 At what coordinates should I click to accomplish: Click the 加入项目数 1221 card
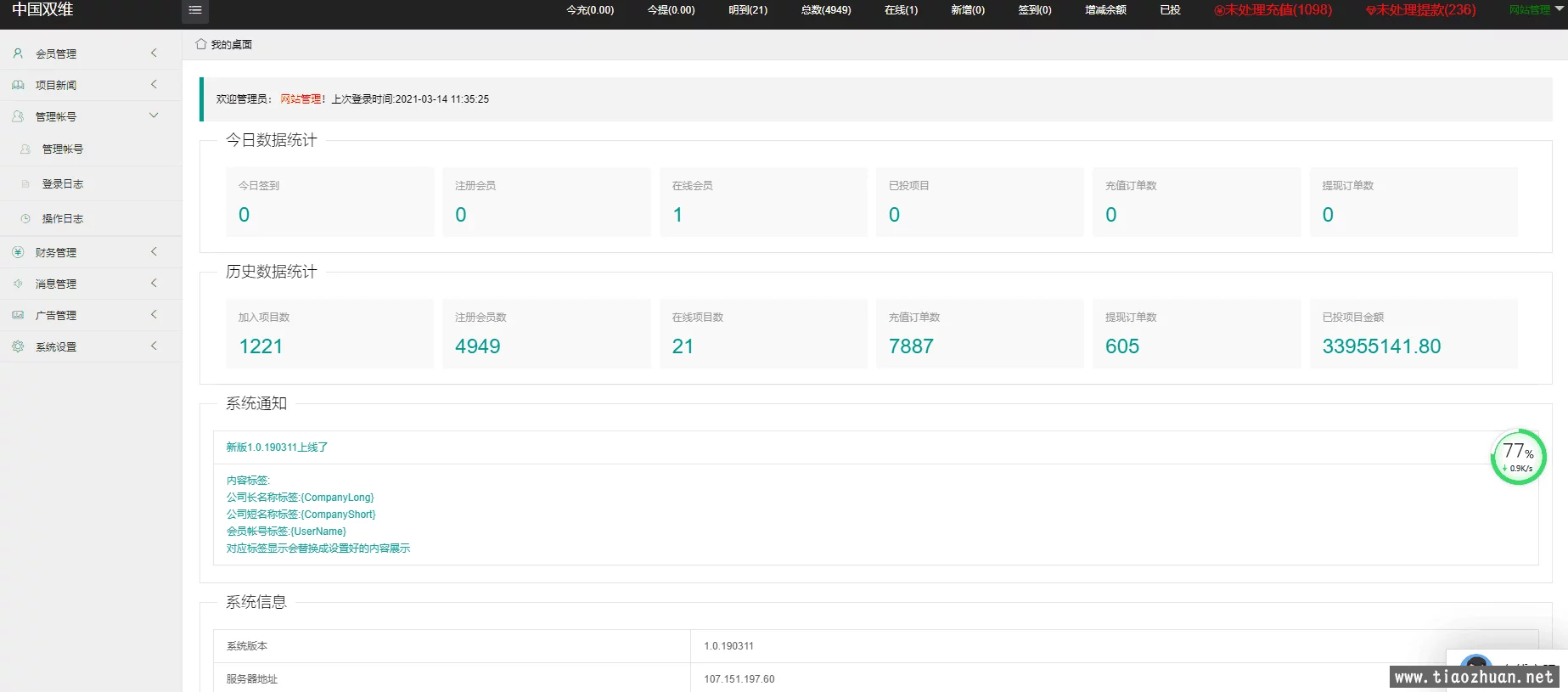coord(329,333)
